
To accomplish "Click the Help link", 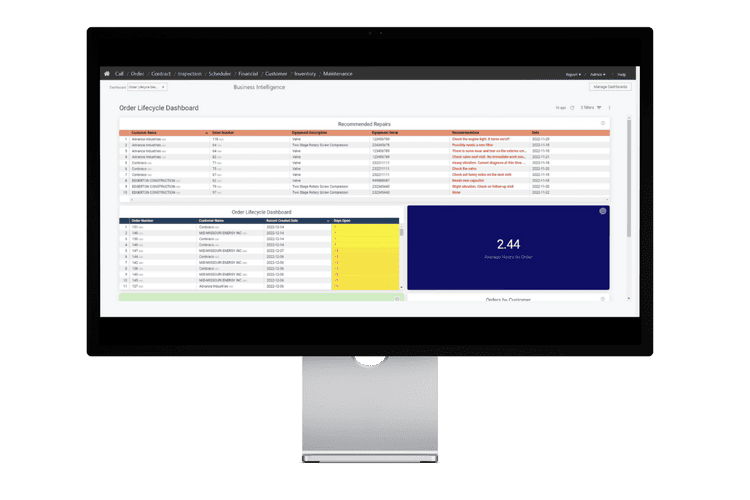I will click(622, 74).
